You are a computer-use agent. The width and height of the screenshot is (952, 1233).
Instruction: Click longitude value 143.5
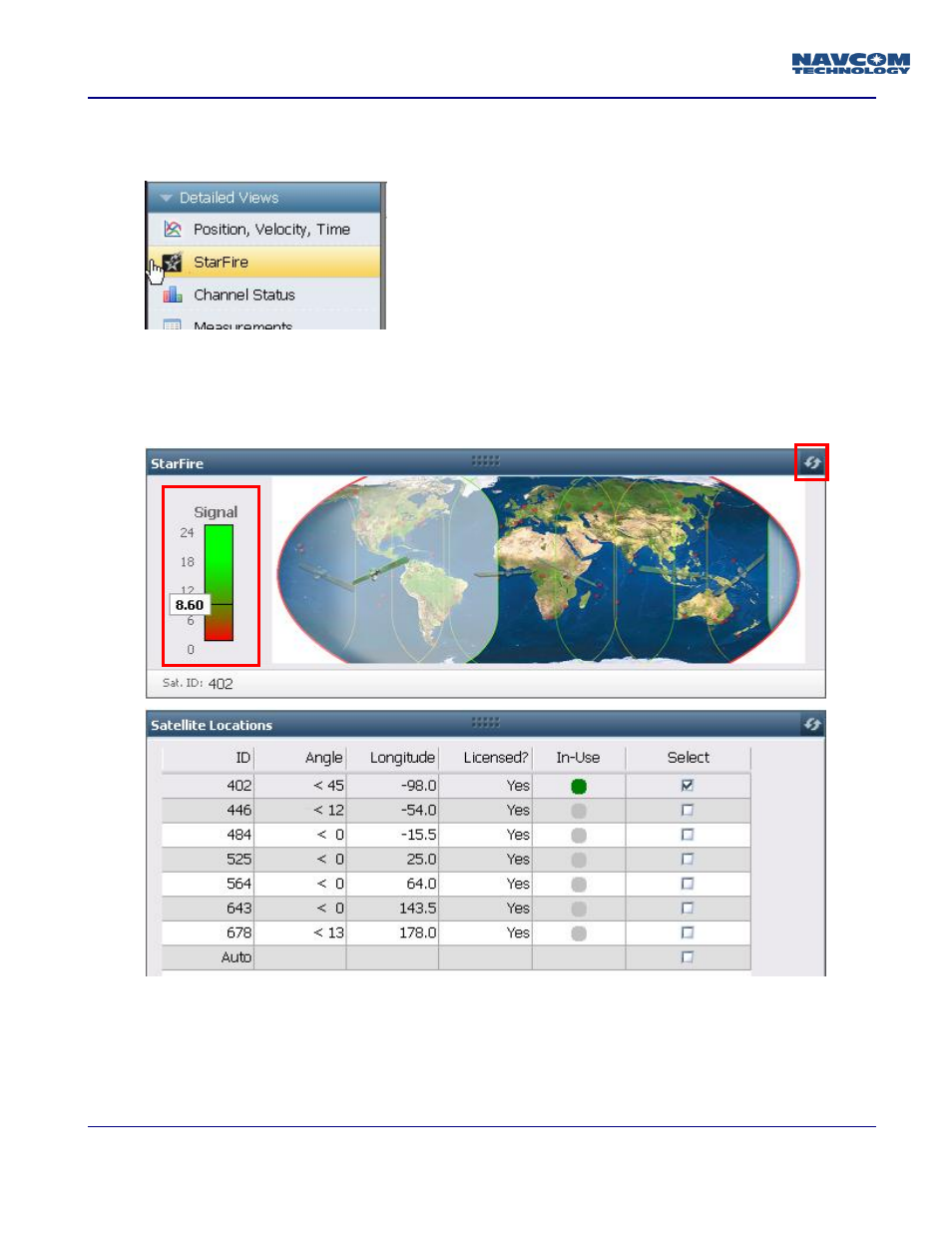click(x=417, y=909)
